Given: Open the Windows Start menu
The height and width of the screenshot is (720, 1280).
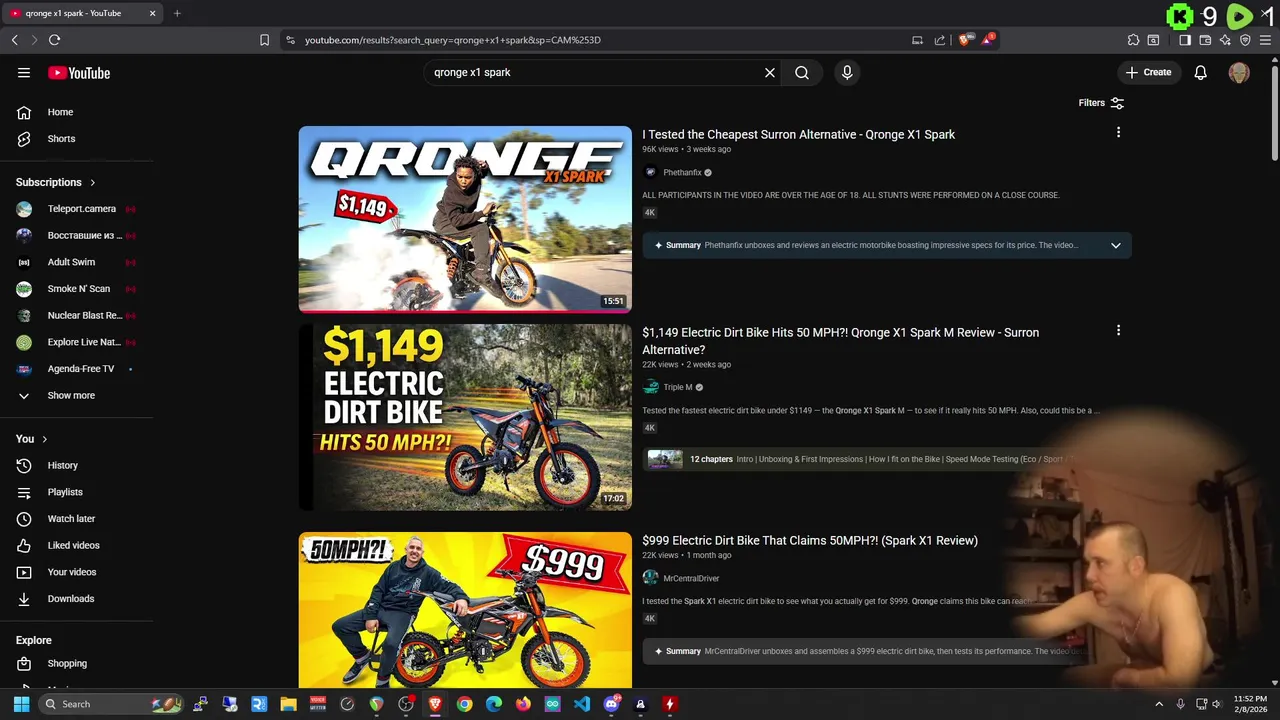Looking at the screenshot, I should click(x=21, y=704).
